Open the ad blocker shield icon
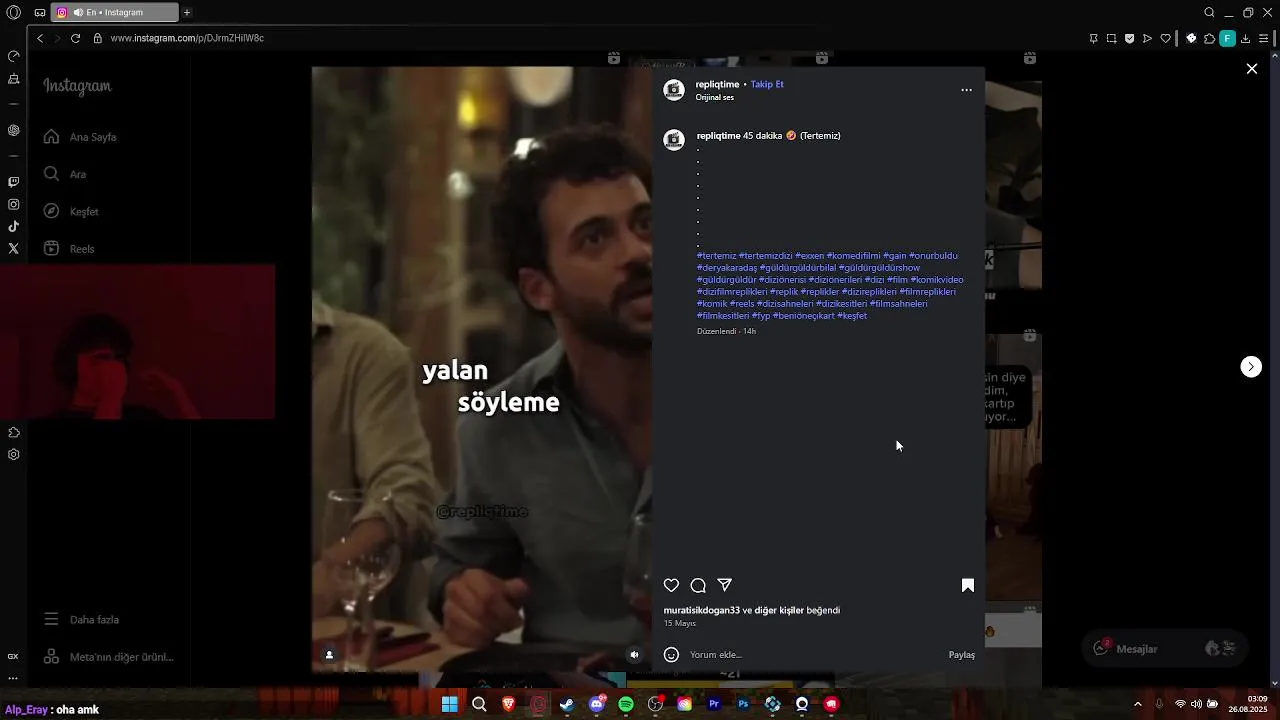 pyautogui.click(x=1129, y=38)
